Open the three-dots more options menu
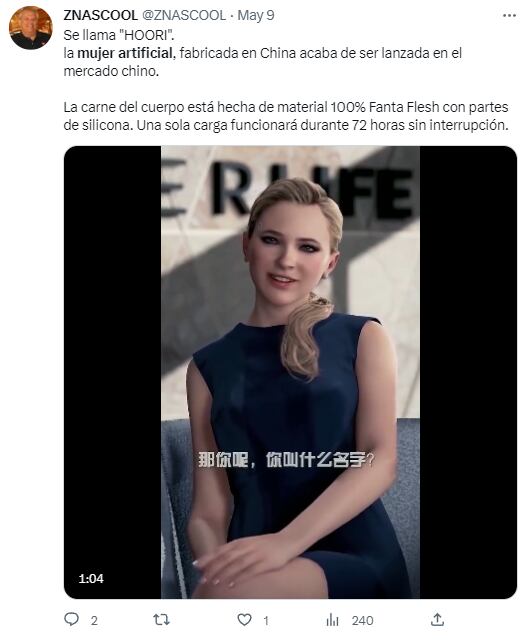The height and width of the screenshot is (643, 529). [509, 16]
